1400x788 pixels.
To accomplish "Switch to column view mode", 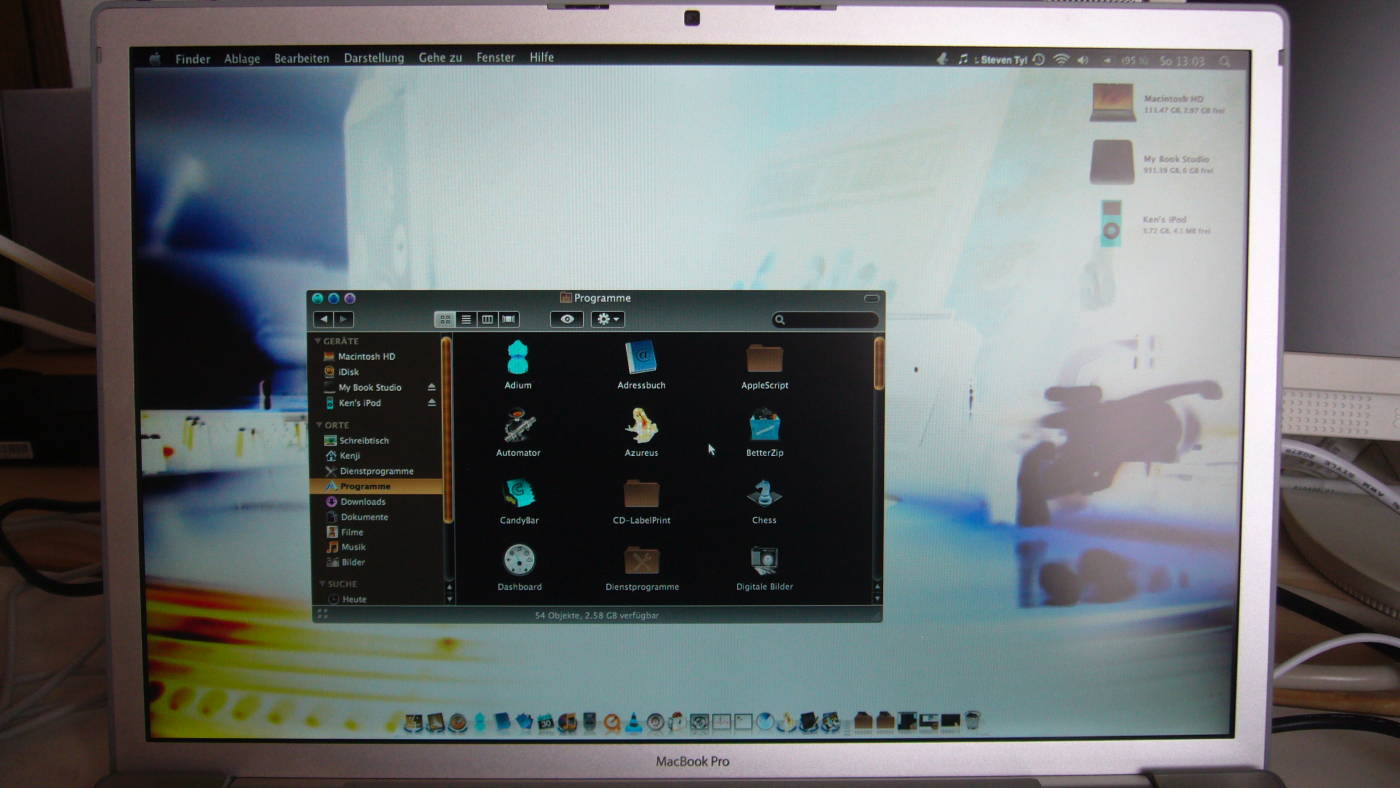I will 487,320.
